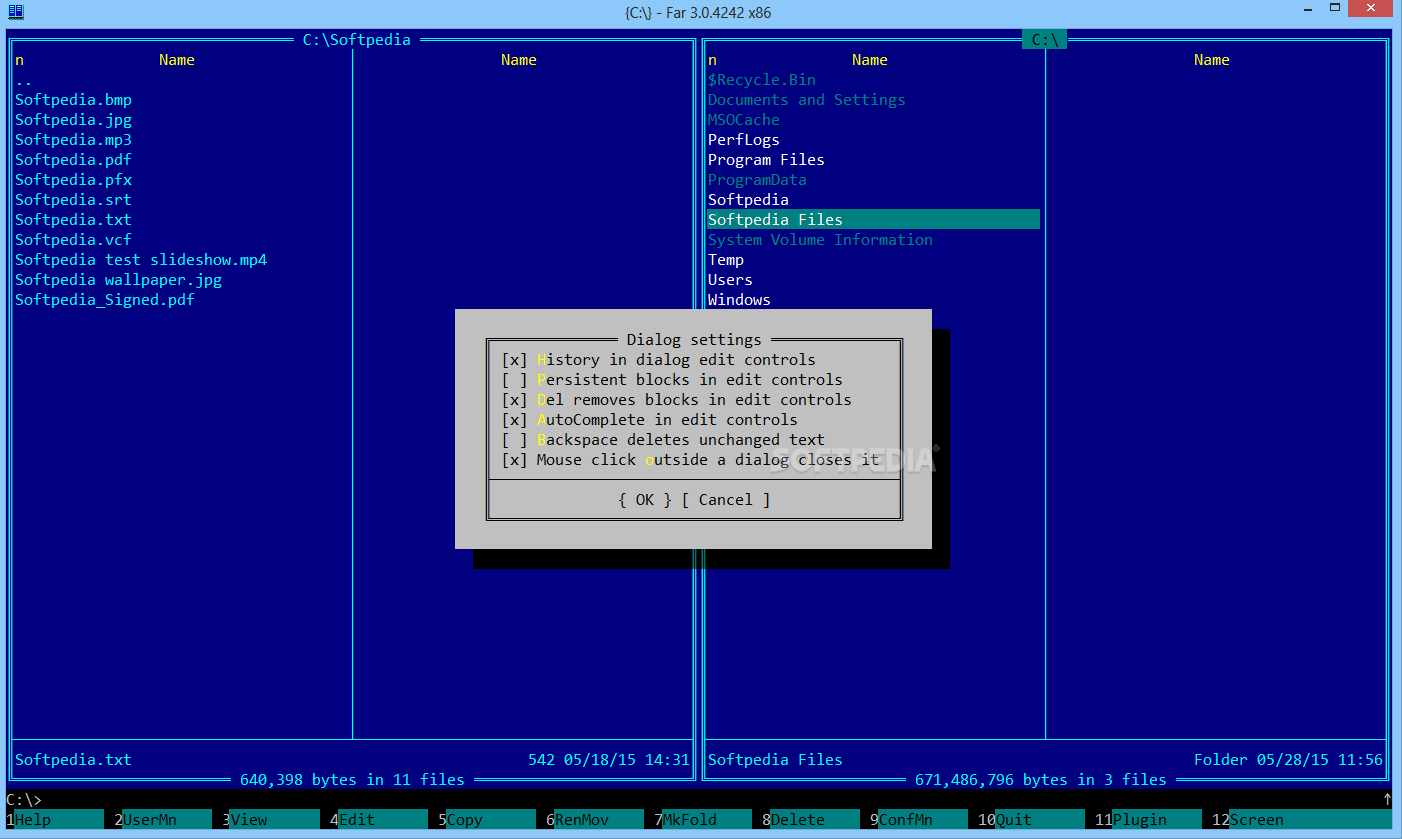Select Program Files folder

[x=766, y=160]
